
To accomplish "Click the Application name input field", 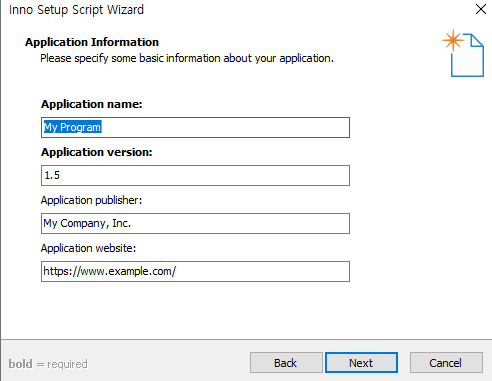I will (195, 127).
